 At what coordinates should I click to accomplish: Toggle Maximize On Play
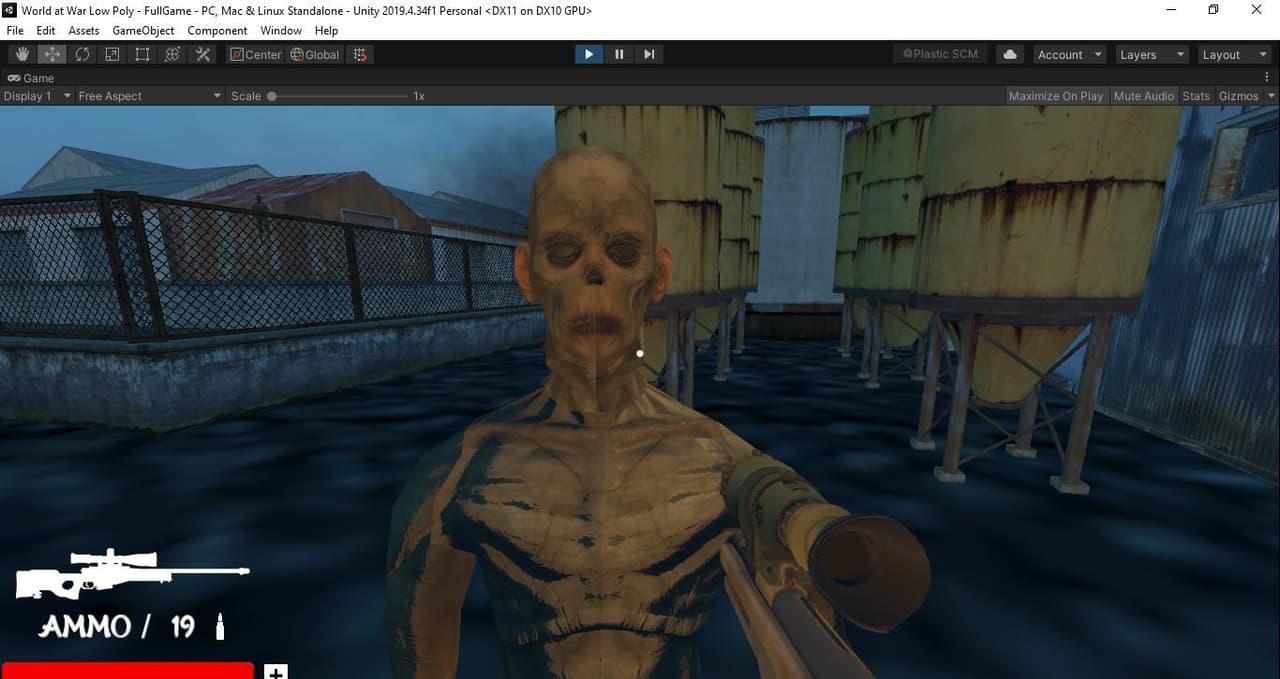pos(1055,96)
